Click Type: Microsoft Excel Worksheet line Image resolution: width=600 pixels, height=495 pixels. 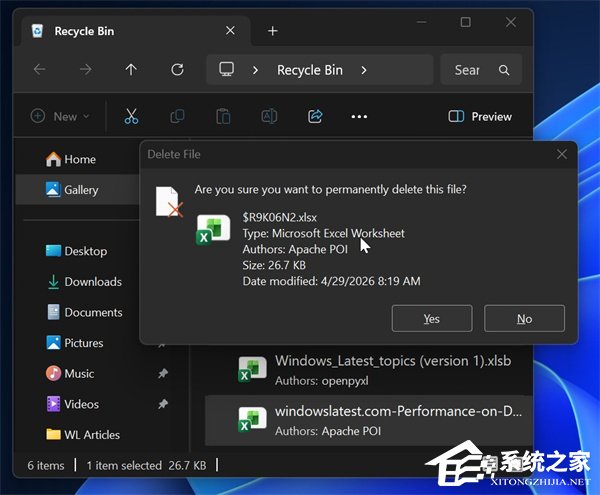click(323, 233)
